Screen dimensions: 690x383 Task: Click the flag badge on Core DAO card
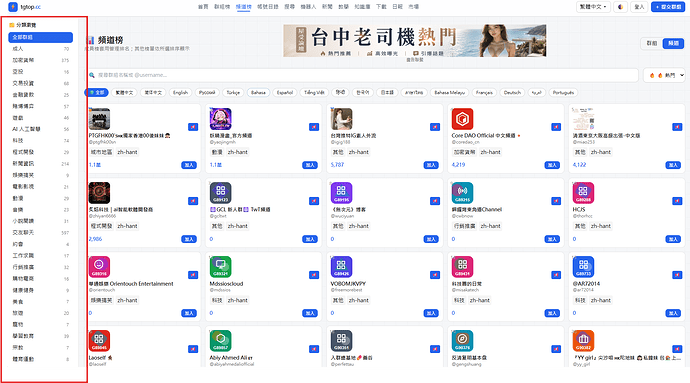556,127
